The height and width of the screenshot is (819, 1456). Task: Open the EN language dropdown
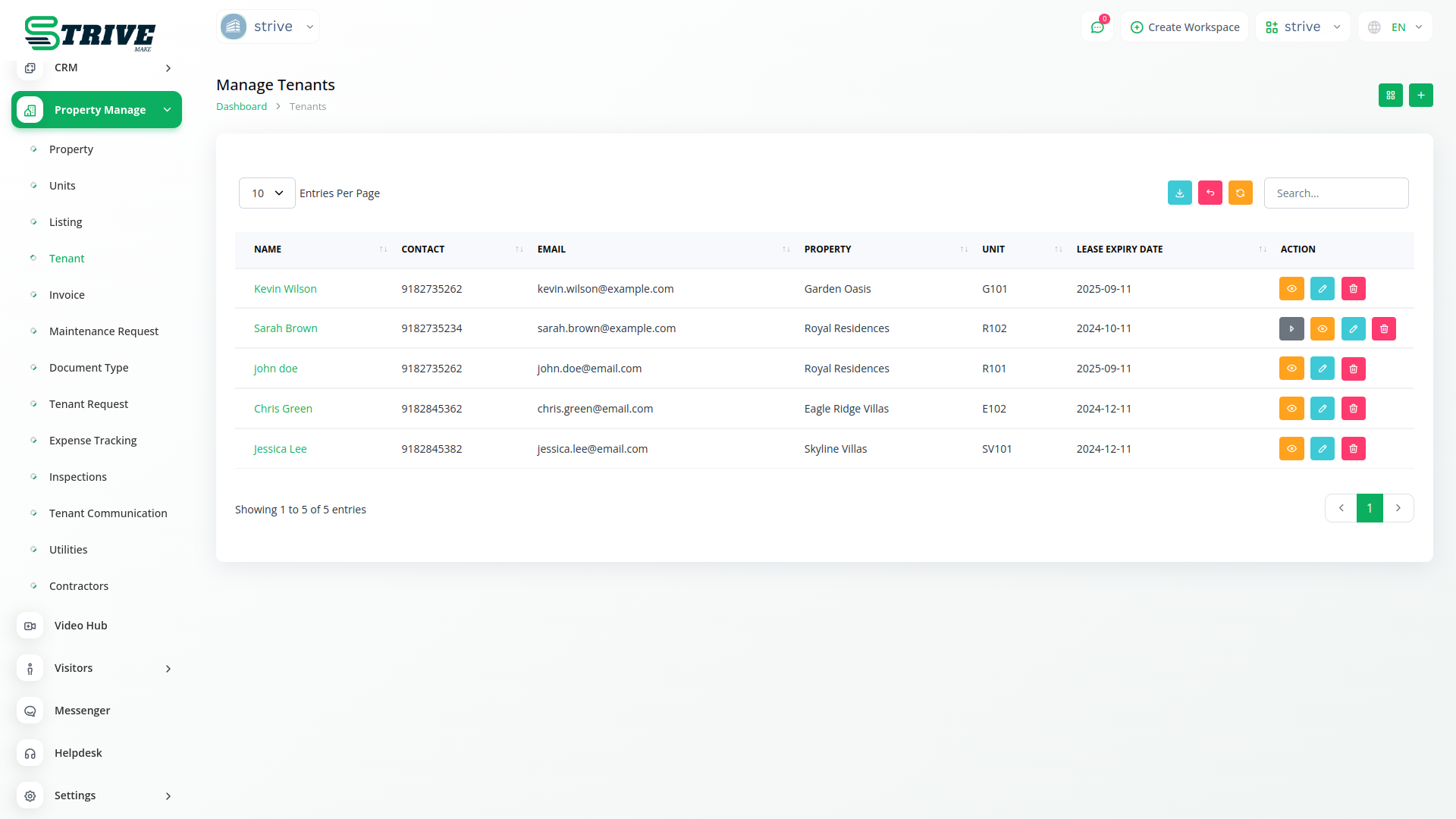pyautogui.click(x=1395, y=27)
